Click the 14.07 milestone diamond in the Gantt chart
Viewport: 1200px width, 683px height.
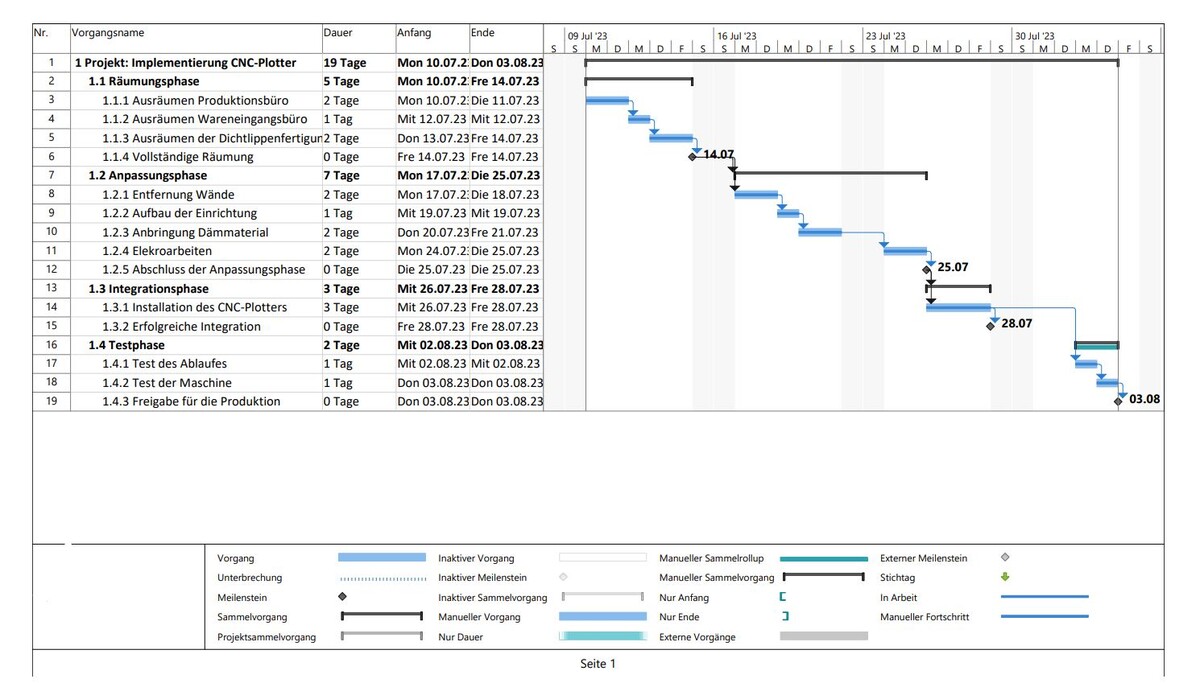click(x=692, y=157)
